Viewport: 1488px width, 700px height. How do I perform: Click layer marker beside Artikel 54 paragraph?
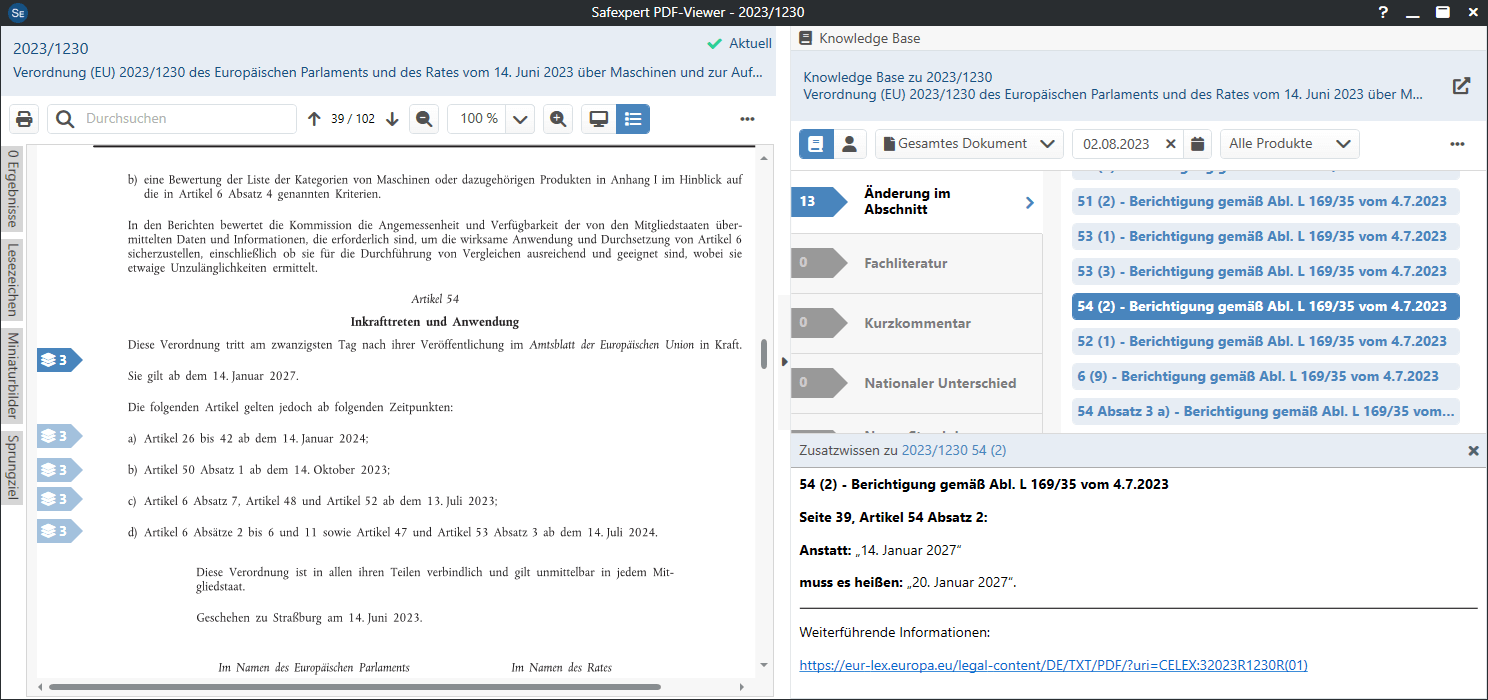58,360
